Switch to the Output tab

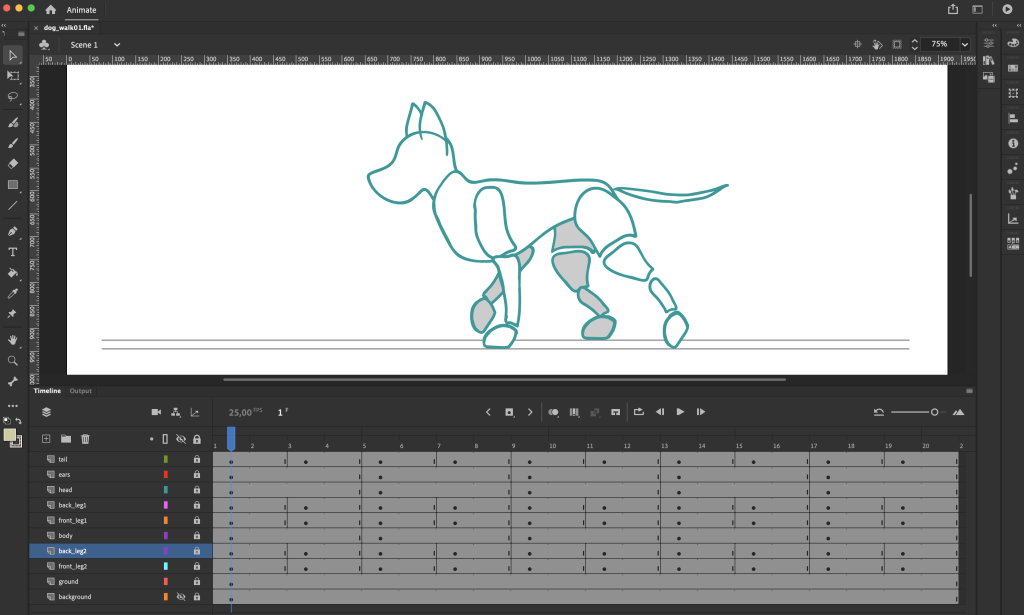81,391
